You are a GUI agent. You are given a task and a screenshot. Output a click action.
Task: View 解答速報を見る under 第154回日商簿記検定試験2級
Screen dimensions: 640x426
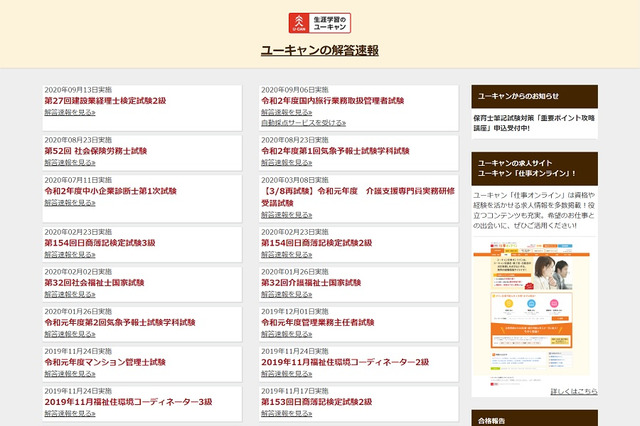tap(287, 254)
